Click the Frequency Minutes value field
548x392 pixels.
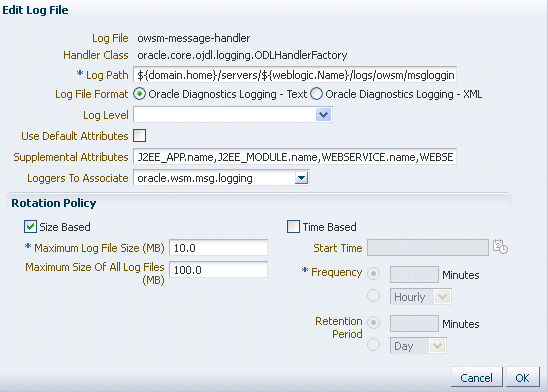(414, 274)
